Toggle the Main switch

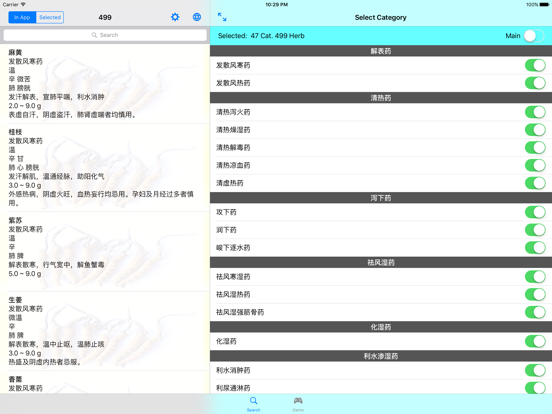(535, 36)
